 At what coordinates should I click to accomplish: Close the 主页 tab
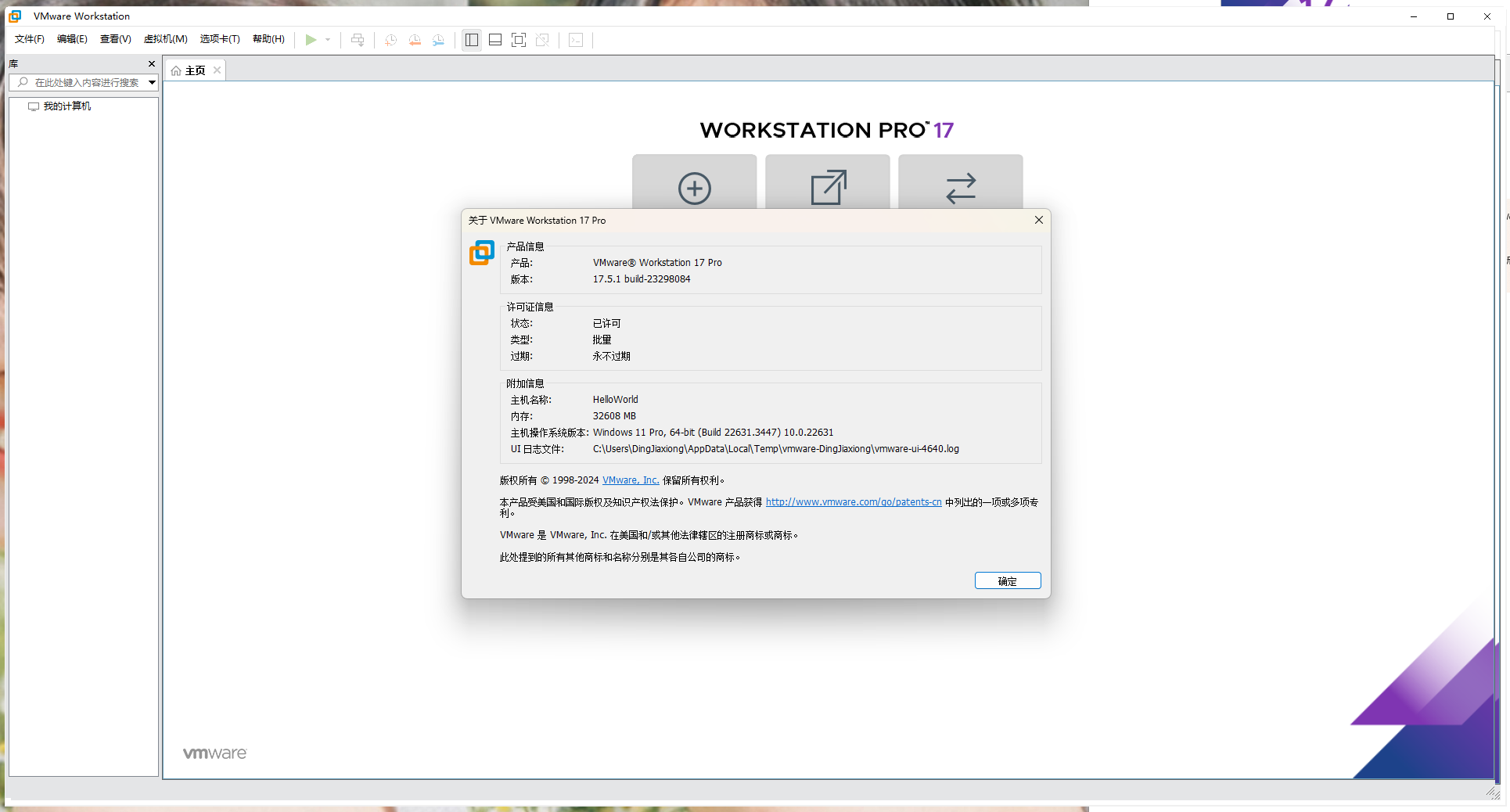tap(218, 70)
